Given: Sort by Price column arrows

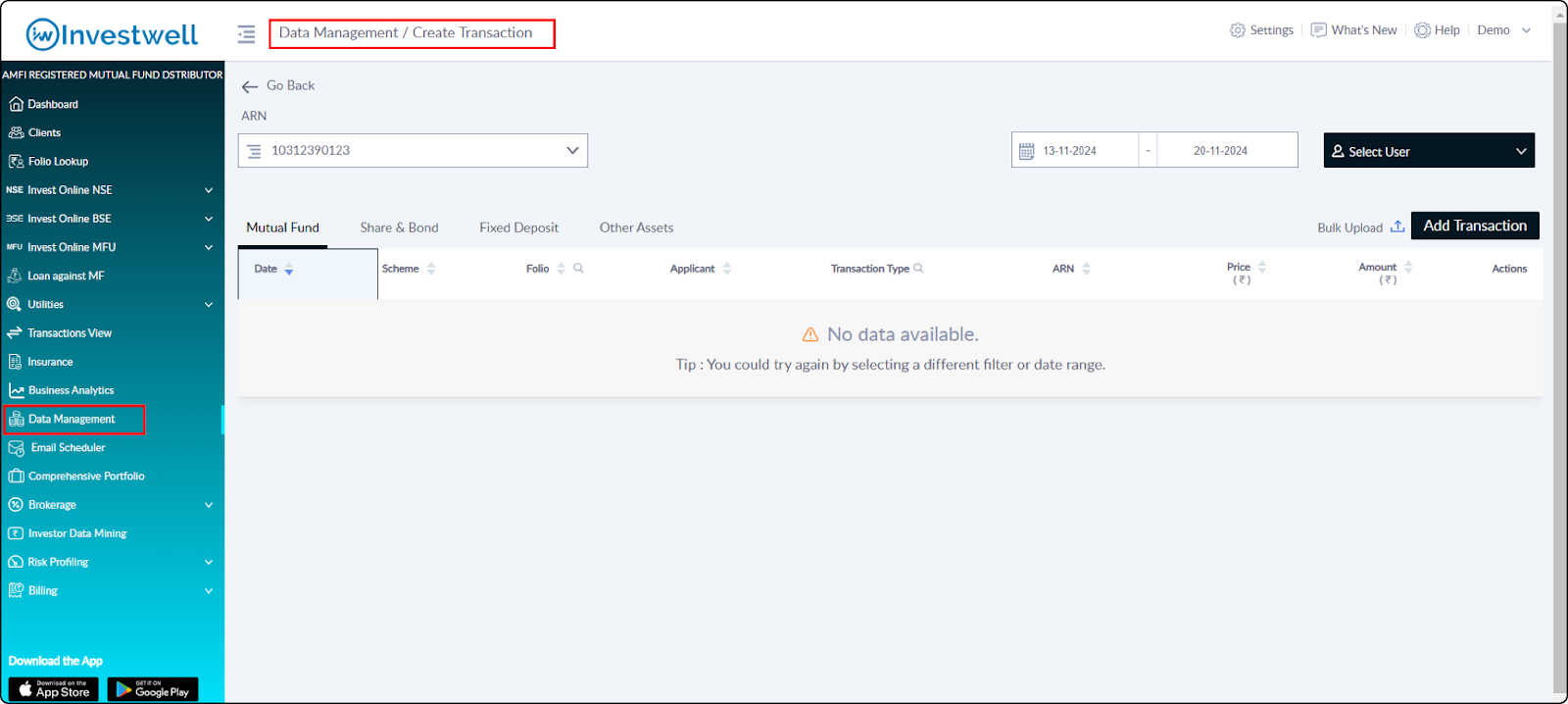Looking at the screenshot, I should [x=1262, y=267].
